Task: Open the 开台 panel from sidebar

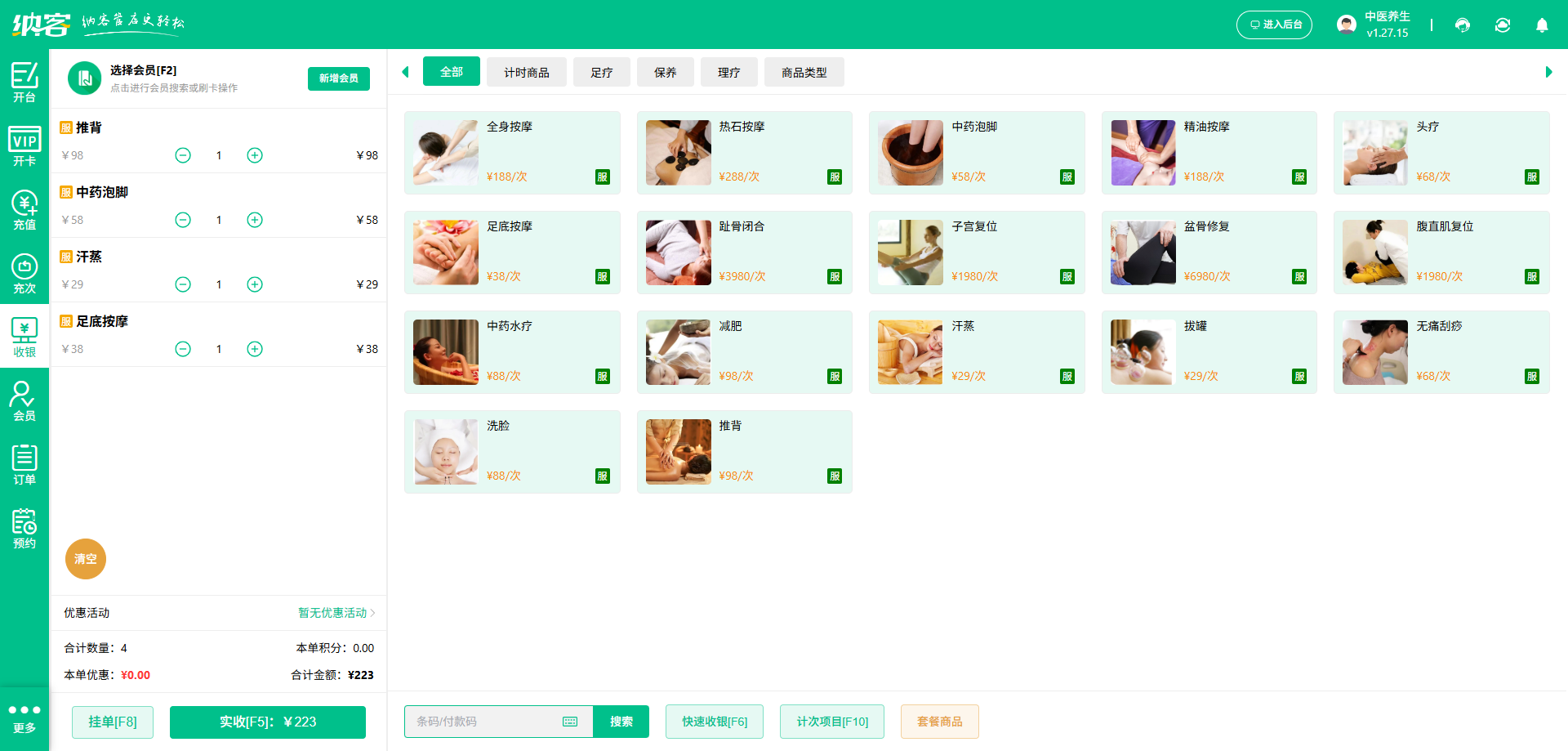Action: tap(24, 81)
